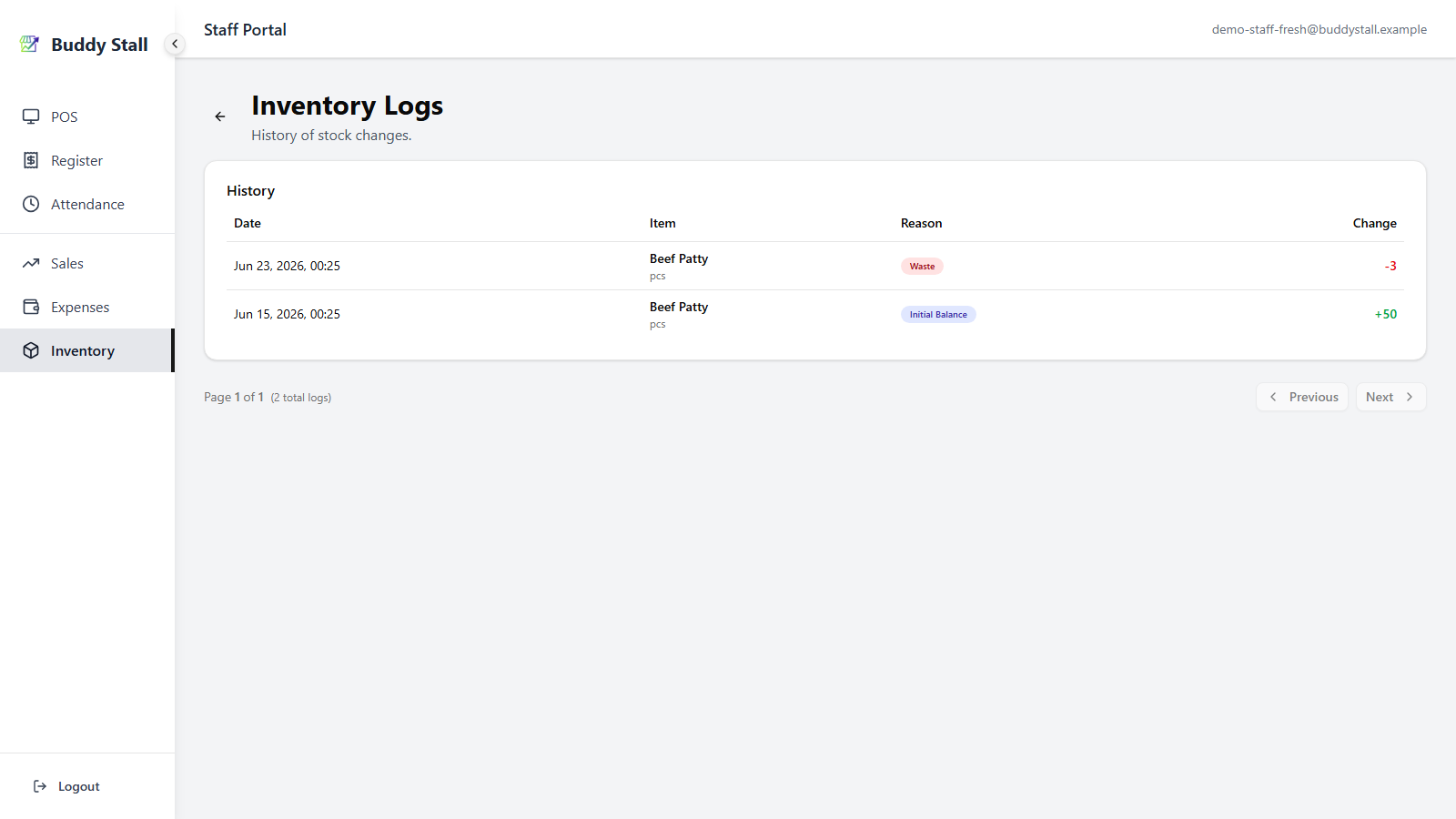Select the Inventory menu item
The image size is (1456, 819).
[x=87, y=350]
